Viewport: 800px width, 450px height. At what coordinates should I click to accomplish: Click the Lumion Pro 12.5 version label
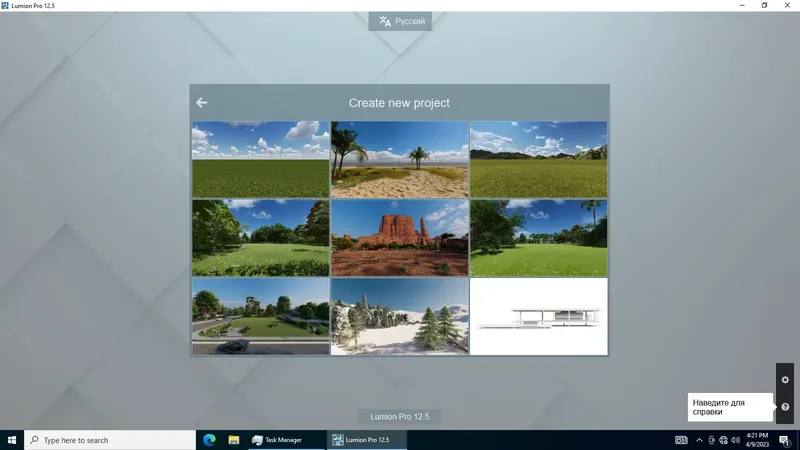[x=399, y=416]
